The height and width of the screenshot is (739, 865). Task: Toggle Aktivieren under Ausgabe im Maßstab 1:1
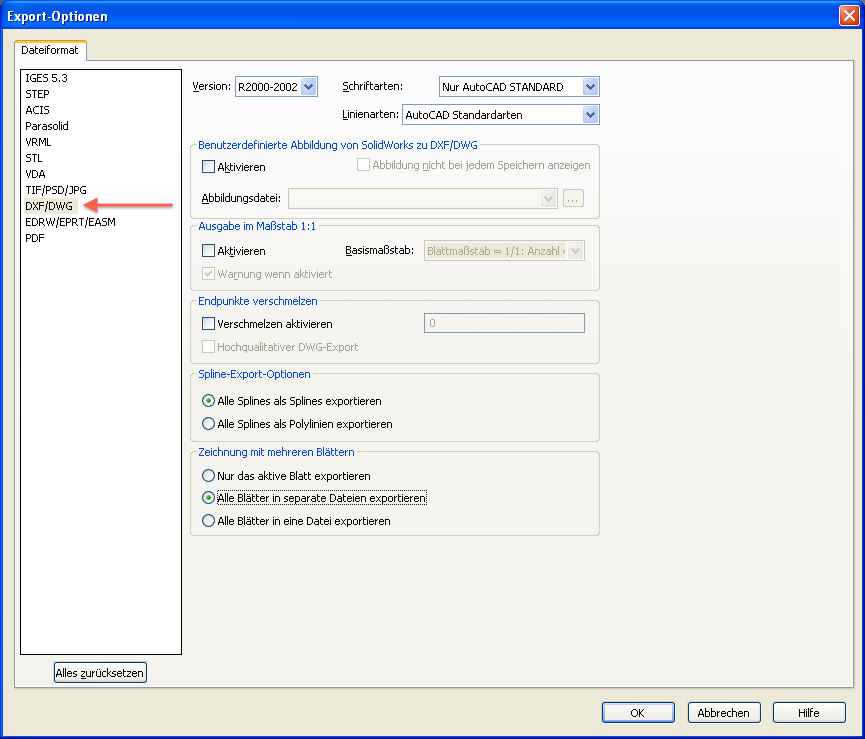tap(209, 251)
